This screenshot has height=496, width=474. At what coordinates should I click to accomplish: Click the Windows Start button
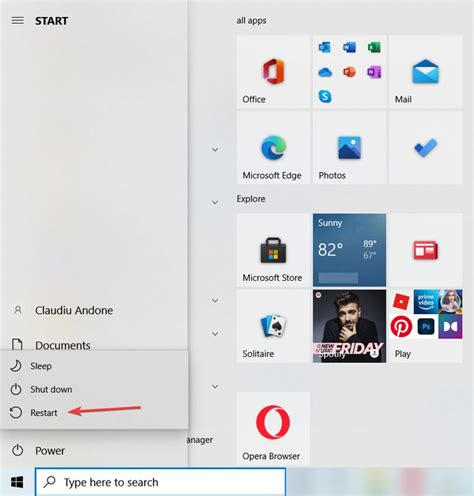point(17,482)
